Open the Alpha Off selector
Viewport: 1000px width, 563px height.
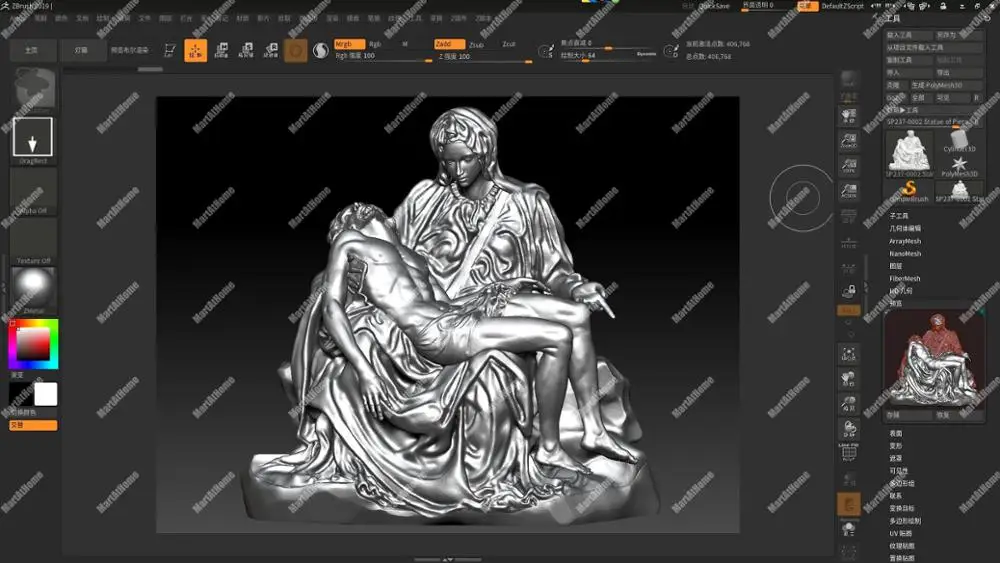coord(33,191)
